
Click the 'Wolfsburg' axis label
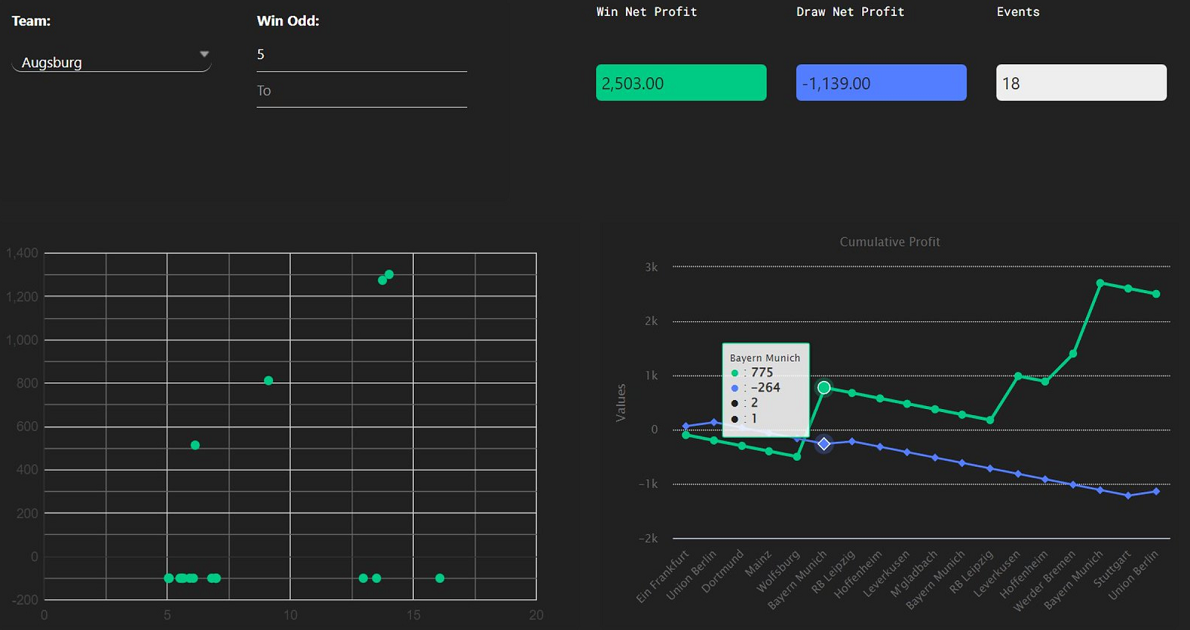click(780, 570)
